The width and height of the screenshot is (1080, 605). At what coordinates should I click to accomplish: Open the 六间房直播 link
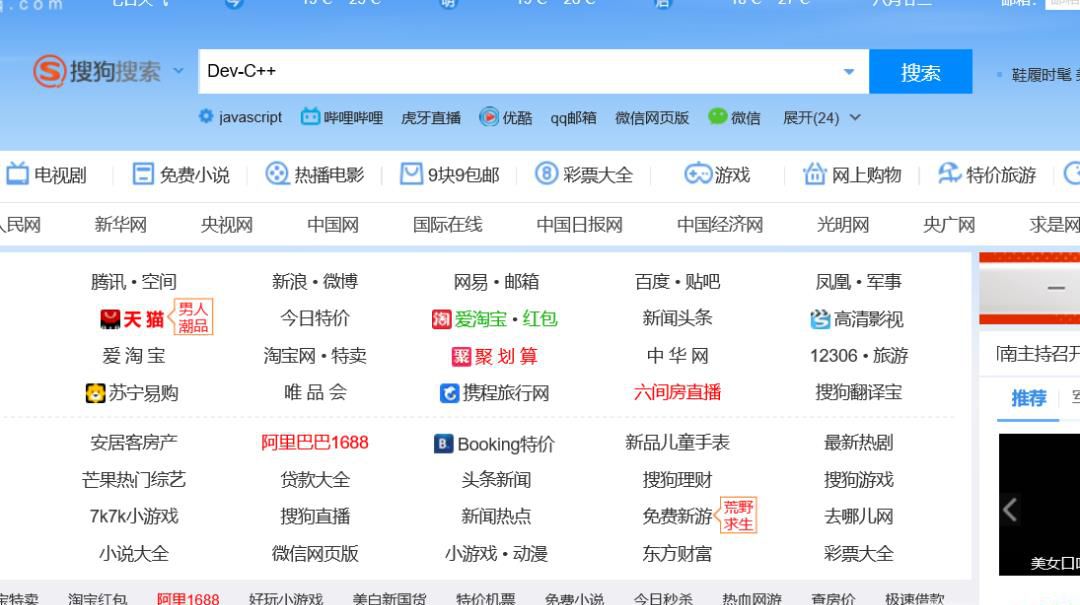(677, 392)
